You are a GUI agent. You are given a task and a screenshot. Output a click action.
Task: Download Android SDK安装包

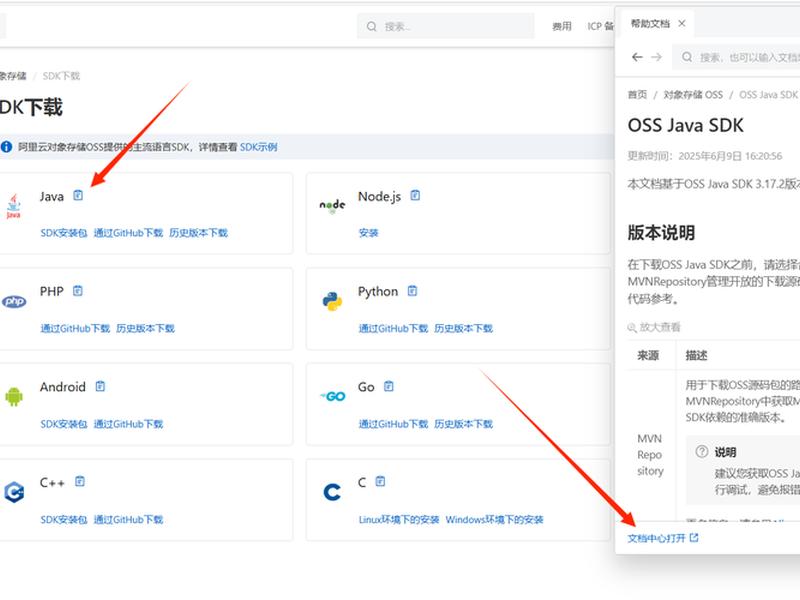pos(64,424)
